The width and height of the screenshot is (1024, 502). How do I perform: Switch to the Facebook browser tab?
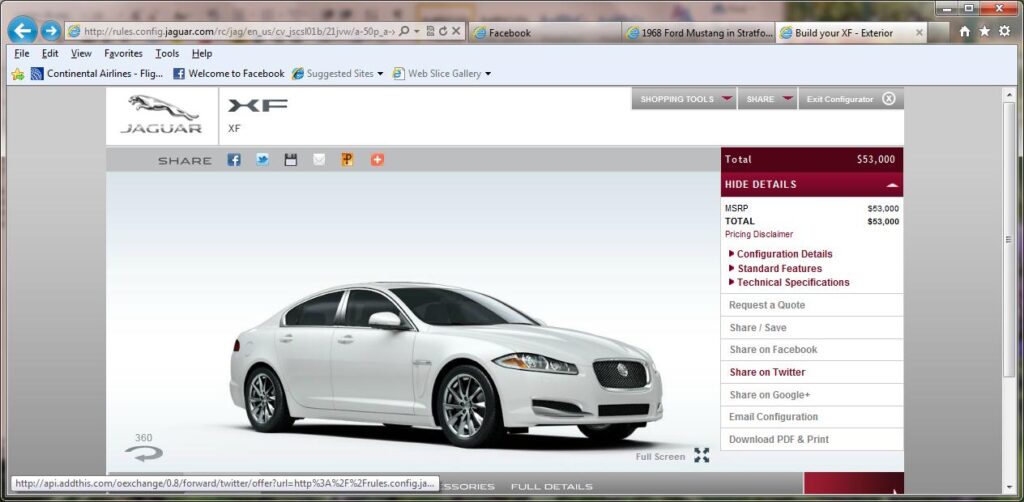pos(545,32)
